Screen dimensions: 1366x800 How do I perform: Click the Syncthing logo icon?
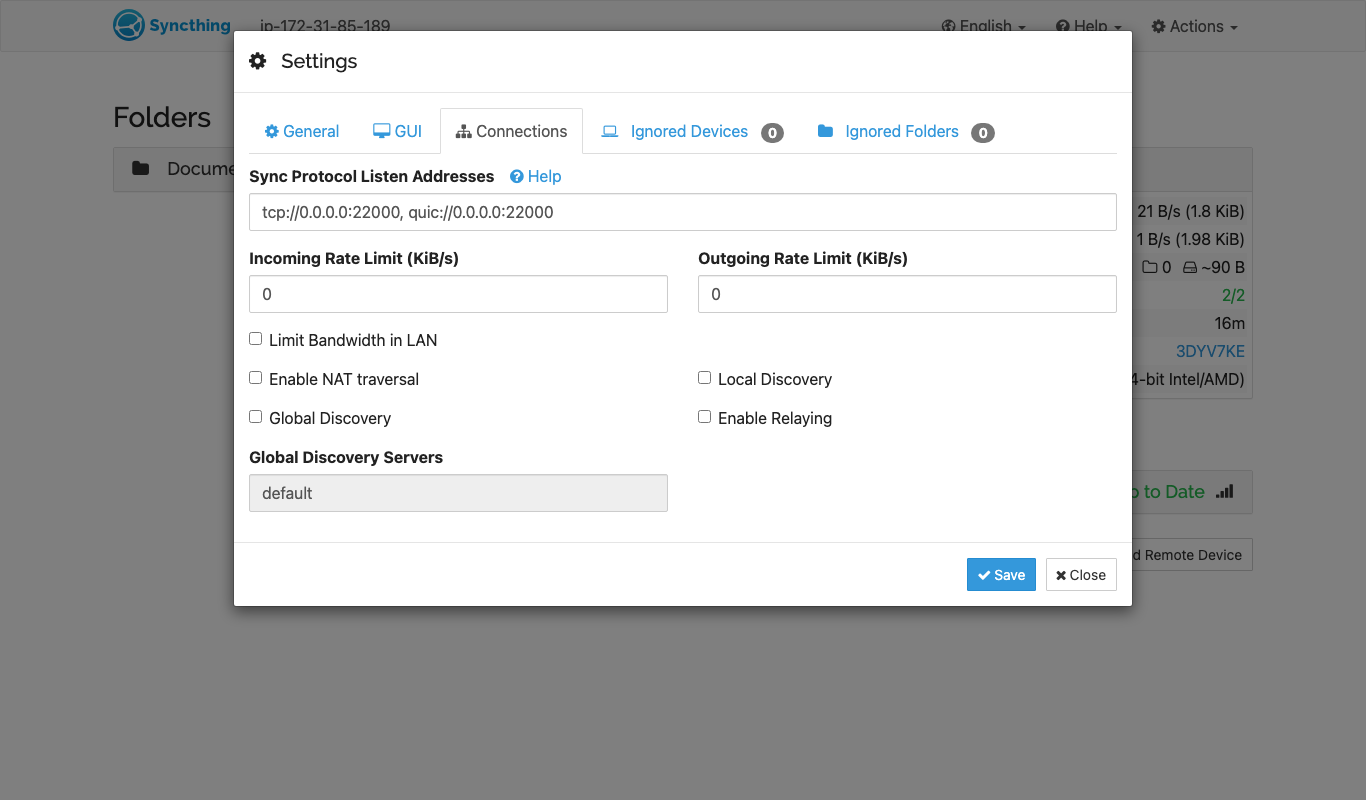click(129, 25)
